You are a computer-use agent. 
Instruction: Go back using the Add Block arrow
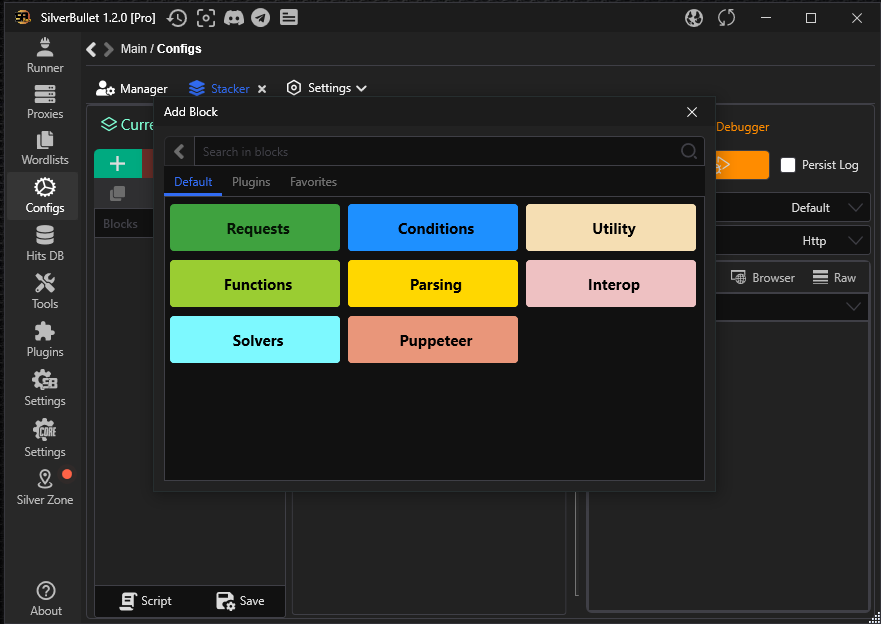(x=179, y=151)
